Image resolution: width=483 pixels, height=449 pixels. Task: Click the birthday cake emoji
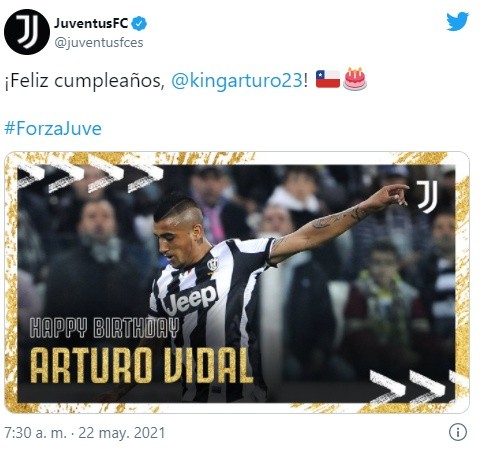coord(355,79)
